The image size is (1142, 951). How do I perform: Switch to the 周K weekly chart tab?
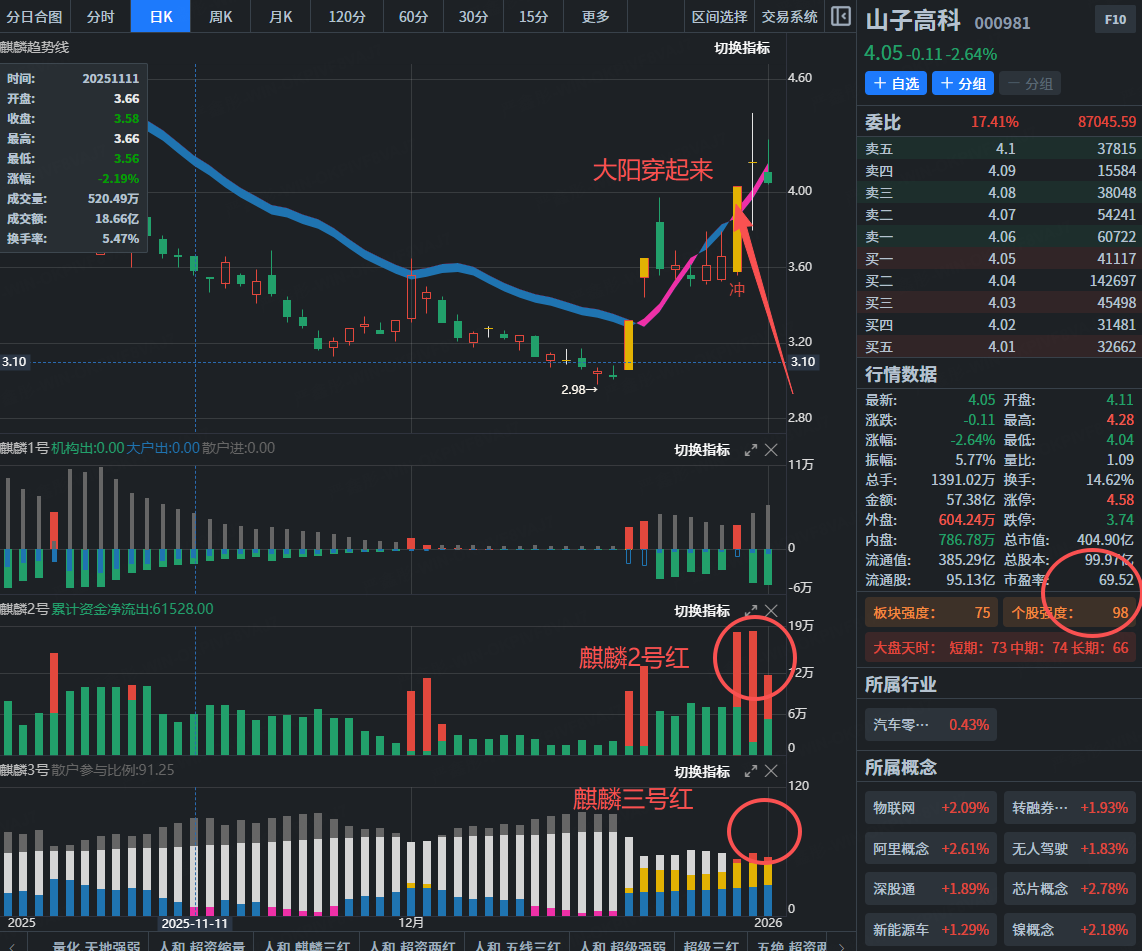[x=221, y=17]
